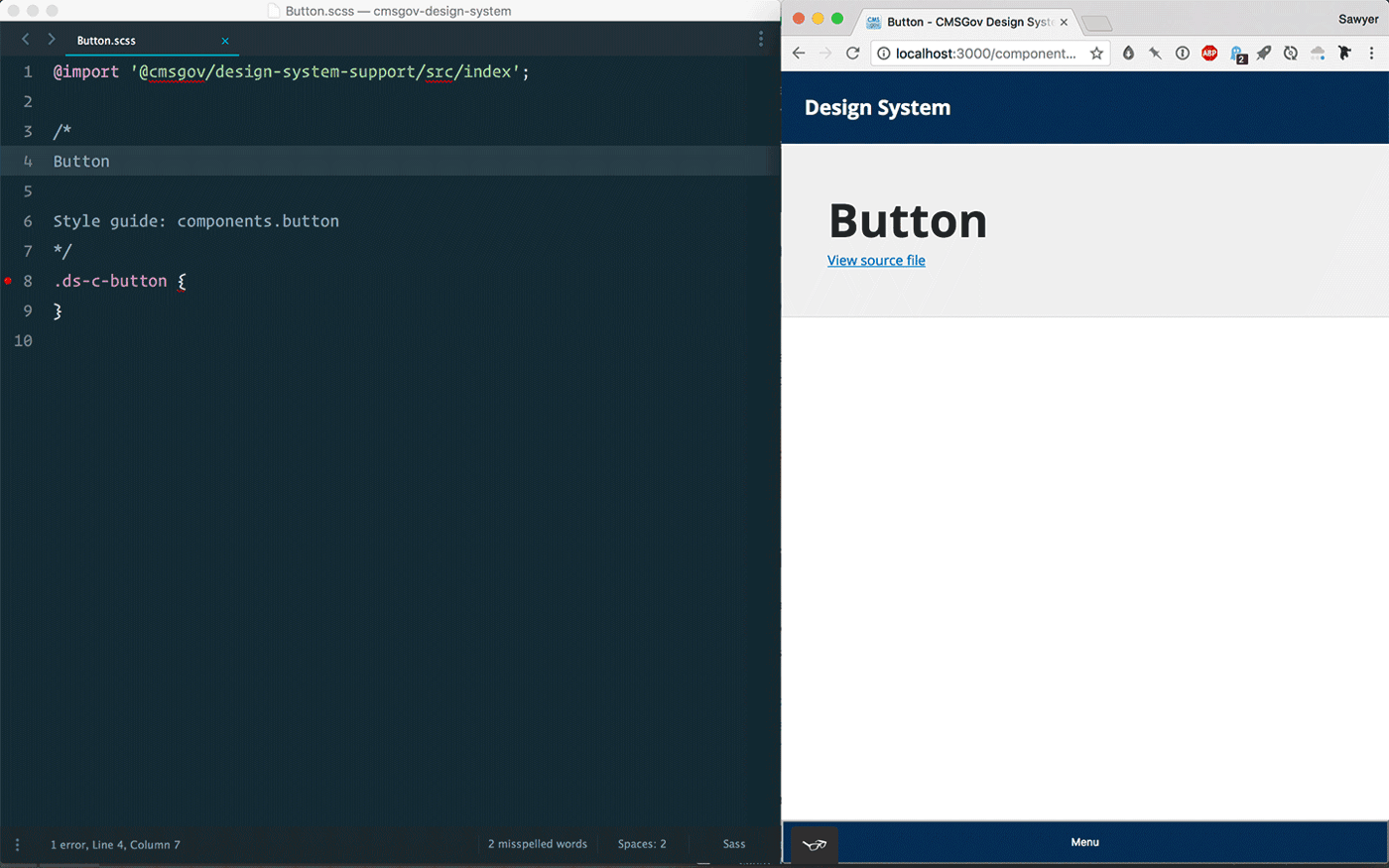Screen dimensions: 1389x868
Task: Click the rocket extension icon
Action: click(x=1264, y=53)
